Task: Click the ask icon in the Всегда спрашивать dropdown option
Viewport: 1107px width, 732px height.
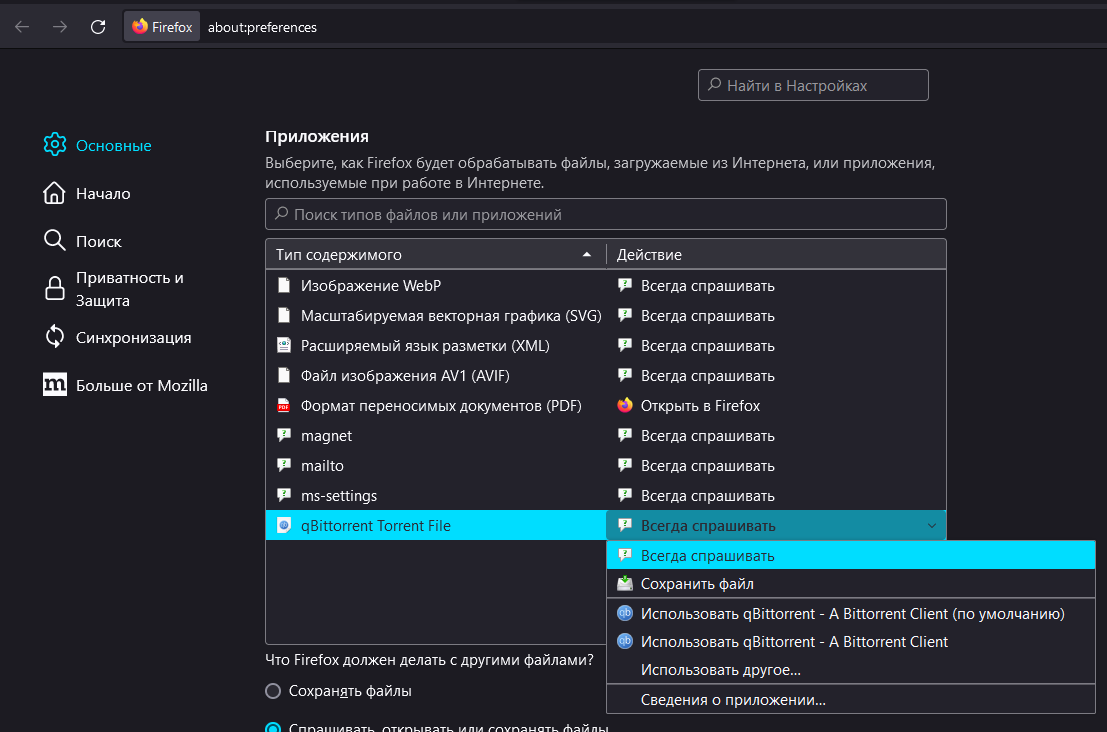Action: (x=625, y=555)
